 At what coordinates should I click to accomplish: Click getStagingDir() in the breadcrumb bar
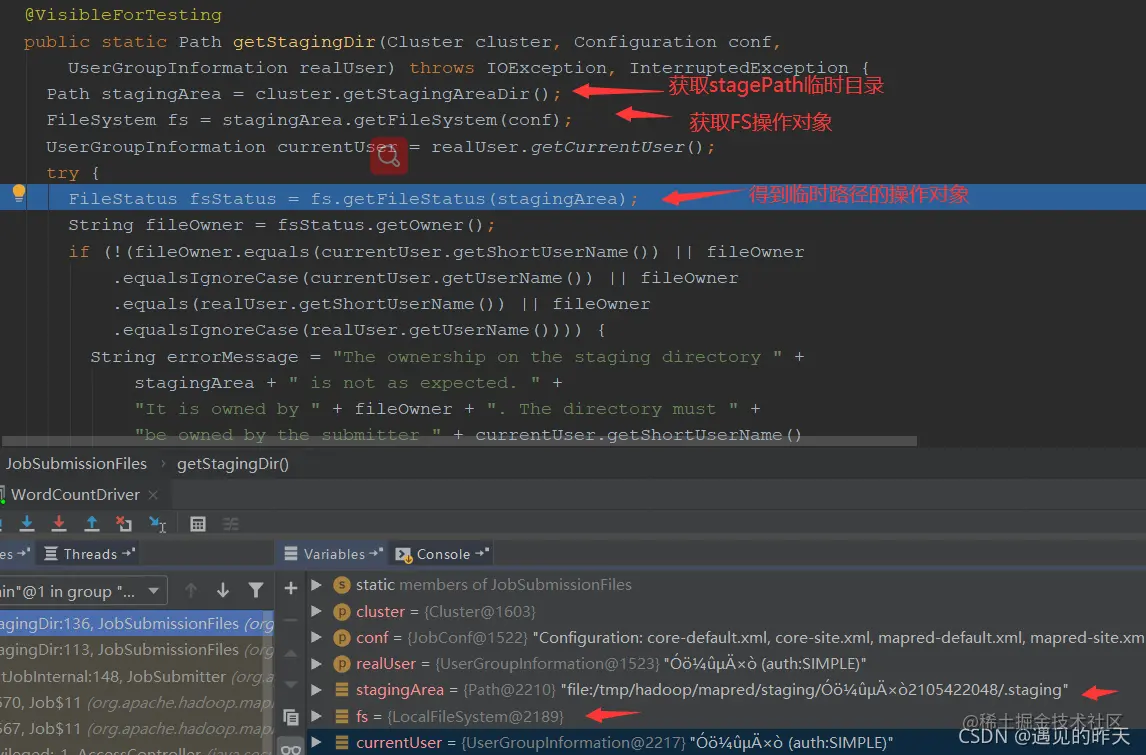coord(232,464)
